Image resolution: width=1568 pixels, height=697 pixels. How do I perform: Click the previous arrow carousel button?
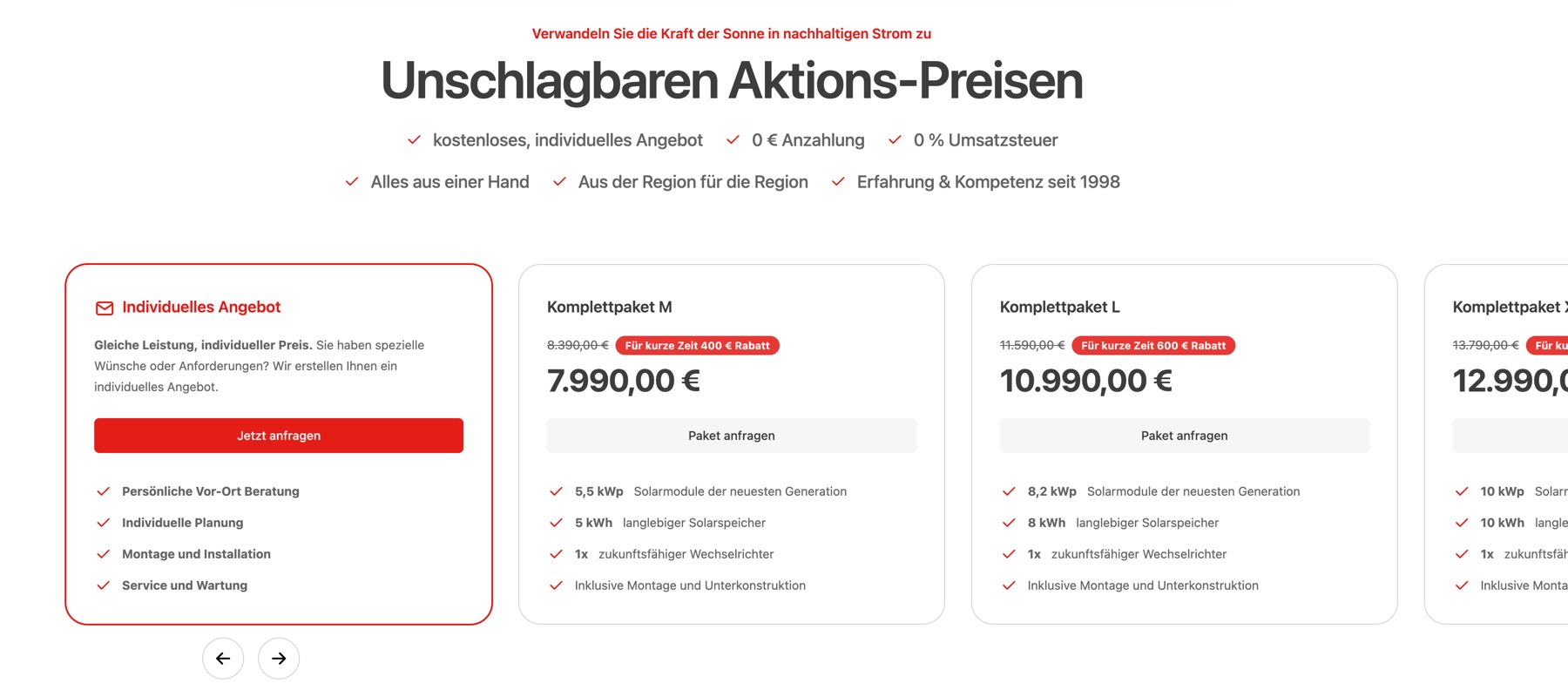(223, 659)
